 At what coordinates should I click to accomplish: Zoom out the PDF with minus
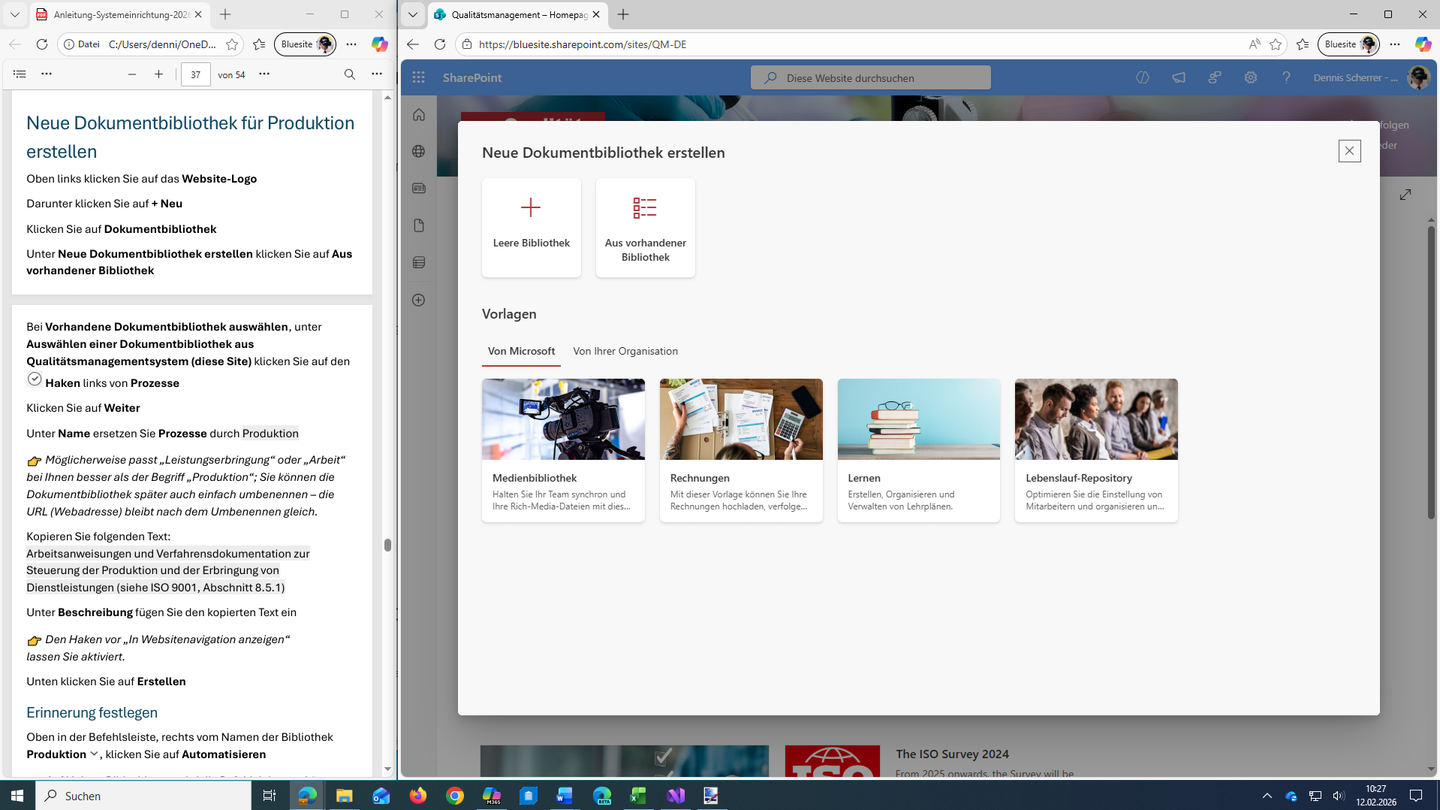[132, 74]
